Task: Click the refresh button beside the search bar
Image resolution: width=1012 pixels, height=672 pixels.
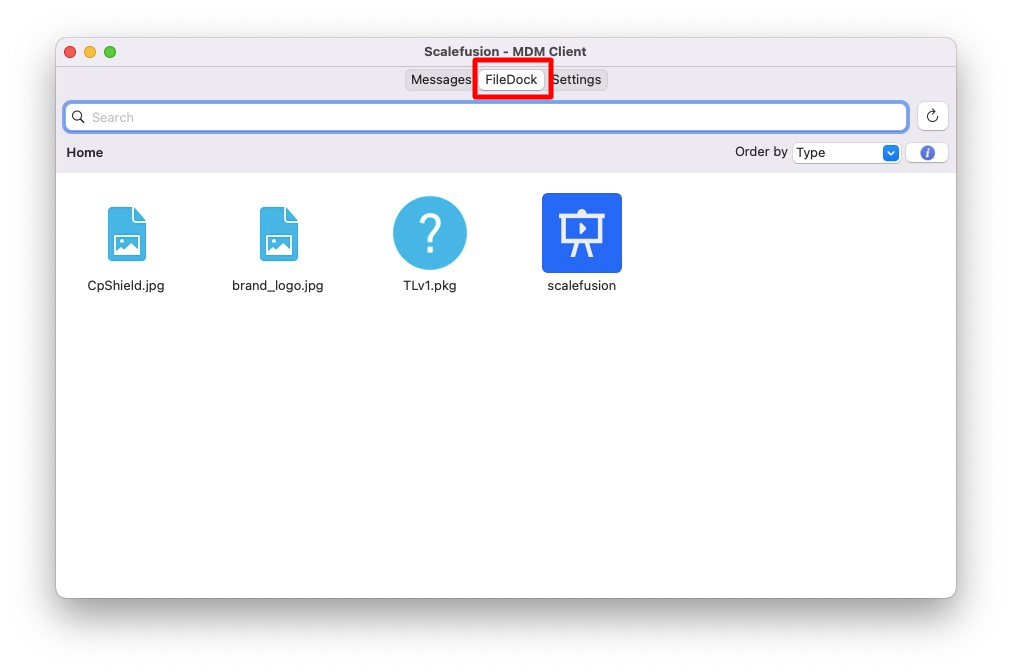Action: tap(932, 116)
